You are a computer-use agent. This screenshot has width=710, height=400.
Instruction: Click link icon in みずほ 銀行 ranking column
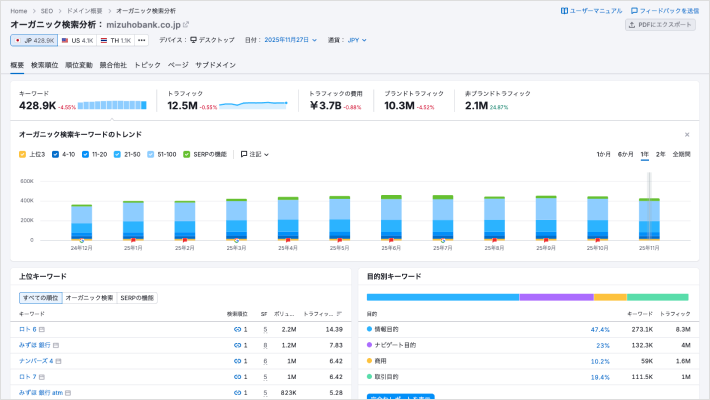click(x=238, y=344)
